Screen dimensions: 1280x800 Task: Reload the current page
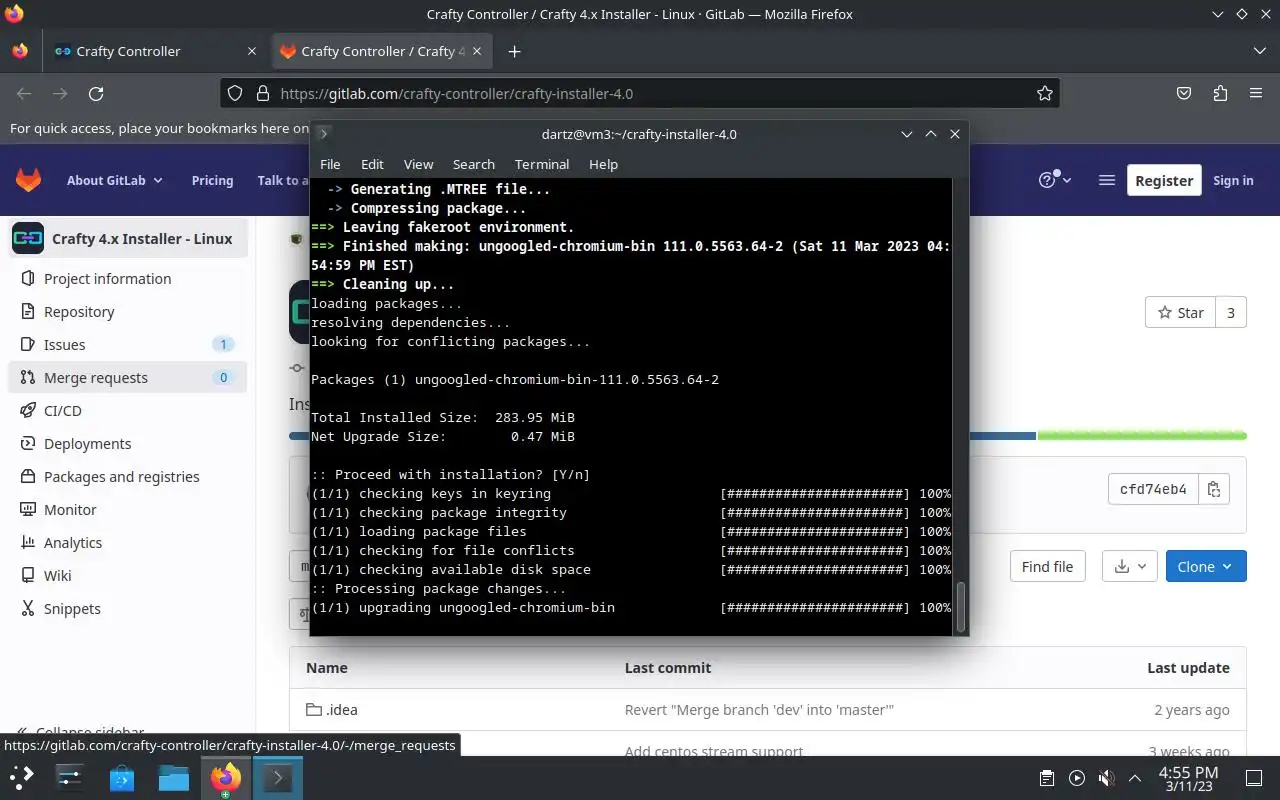pyautogui.click(x=96, y=93)
